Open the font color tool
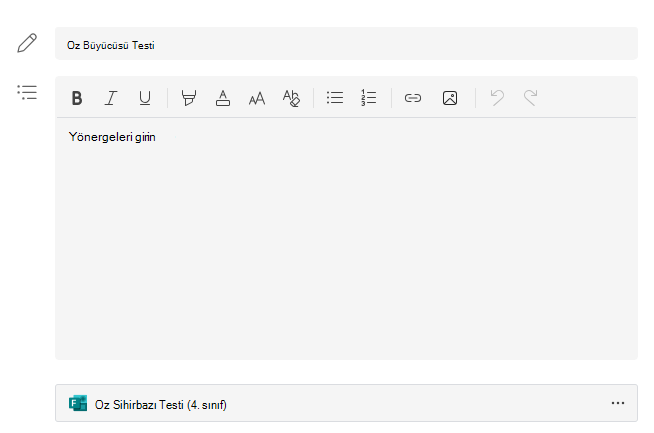Screen dimensions: 654x433 [223, 98]
